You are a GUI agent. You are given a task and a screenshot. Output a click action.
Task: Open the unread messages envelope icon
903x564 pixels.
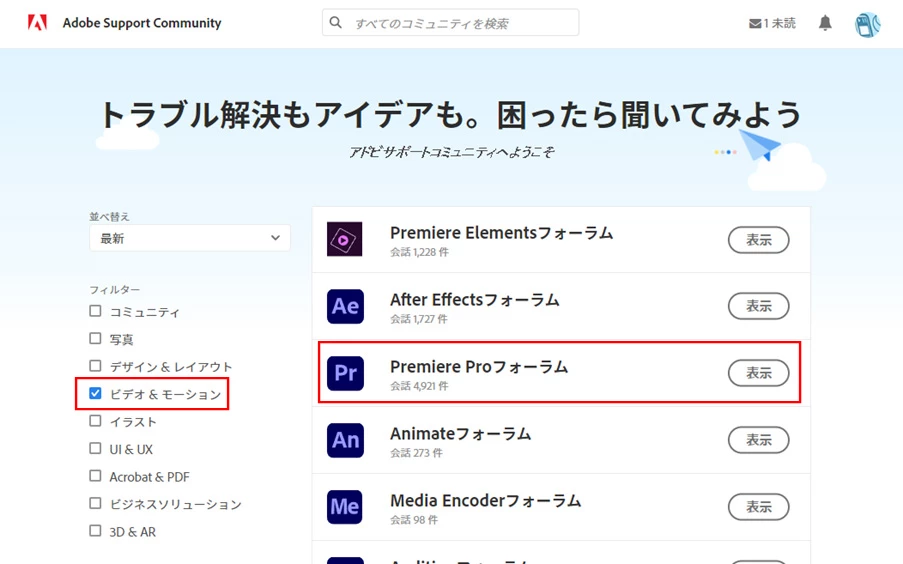point(755,24)
